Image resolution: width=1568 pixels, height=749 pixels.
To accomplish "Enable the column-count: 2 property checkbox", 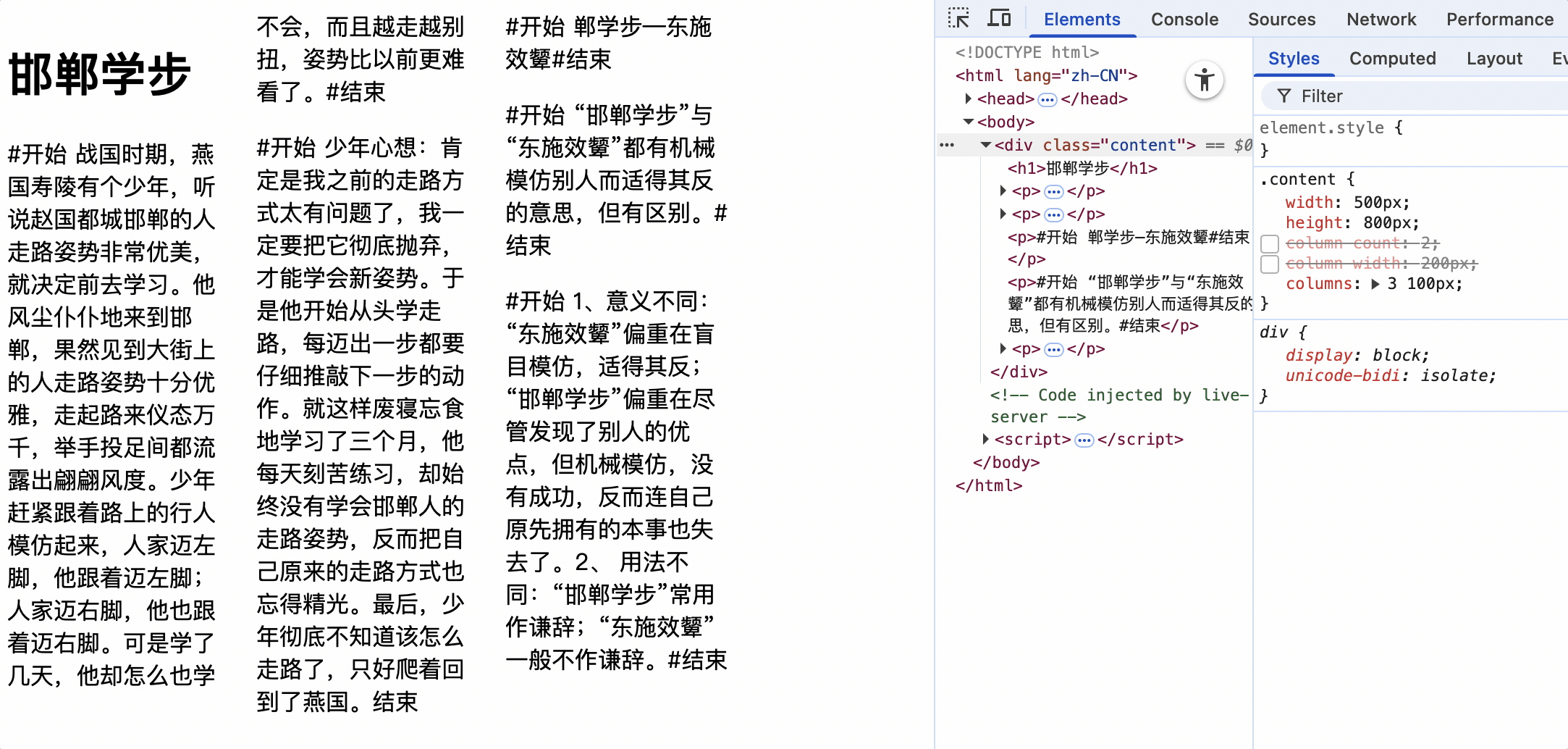I will tap(1270, 244).
